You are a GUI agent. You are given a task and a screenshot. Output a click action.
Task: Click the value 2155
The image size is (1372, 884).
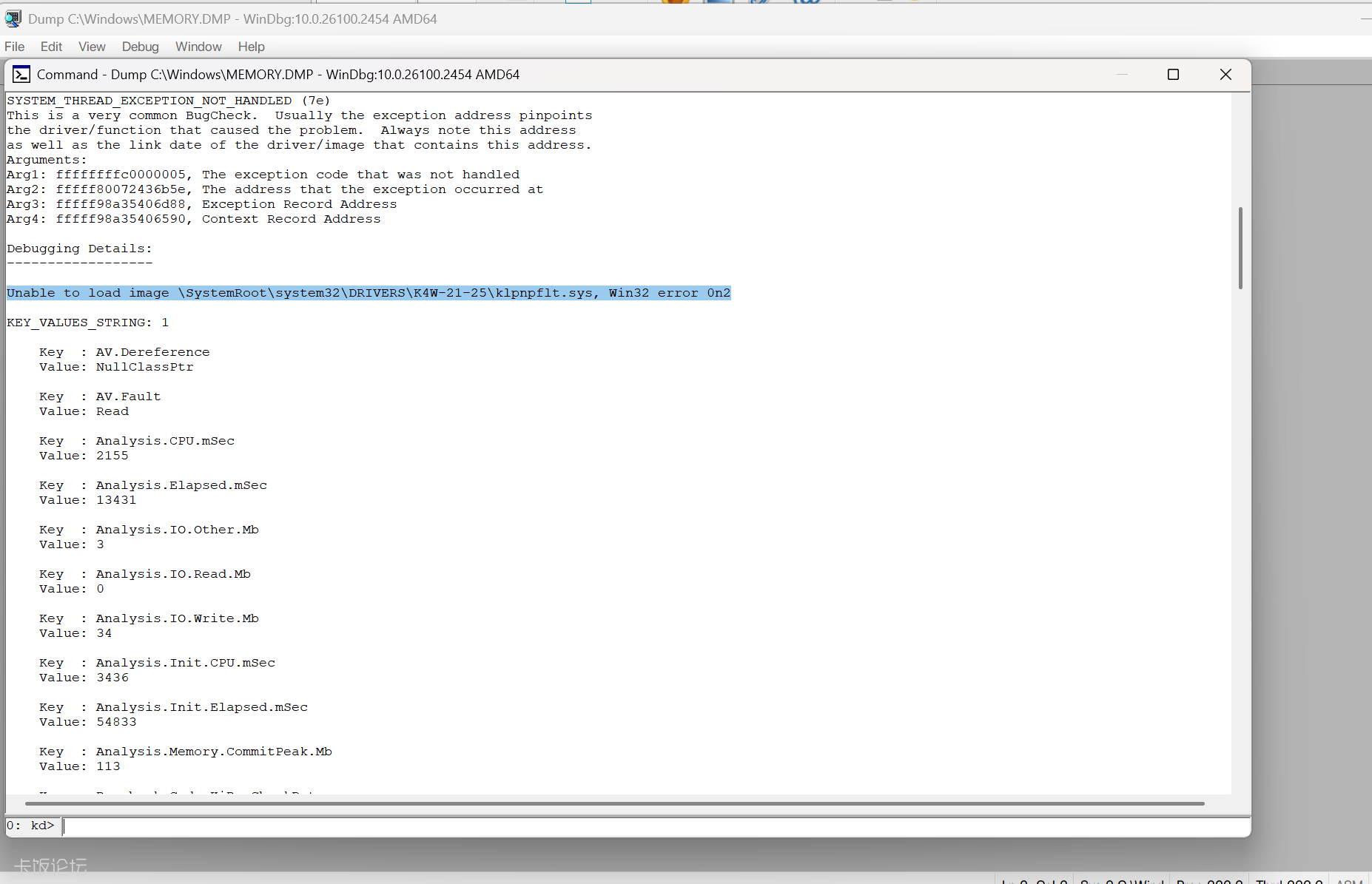click(x=112, y=456)
